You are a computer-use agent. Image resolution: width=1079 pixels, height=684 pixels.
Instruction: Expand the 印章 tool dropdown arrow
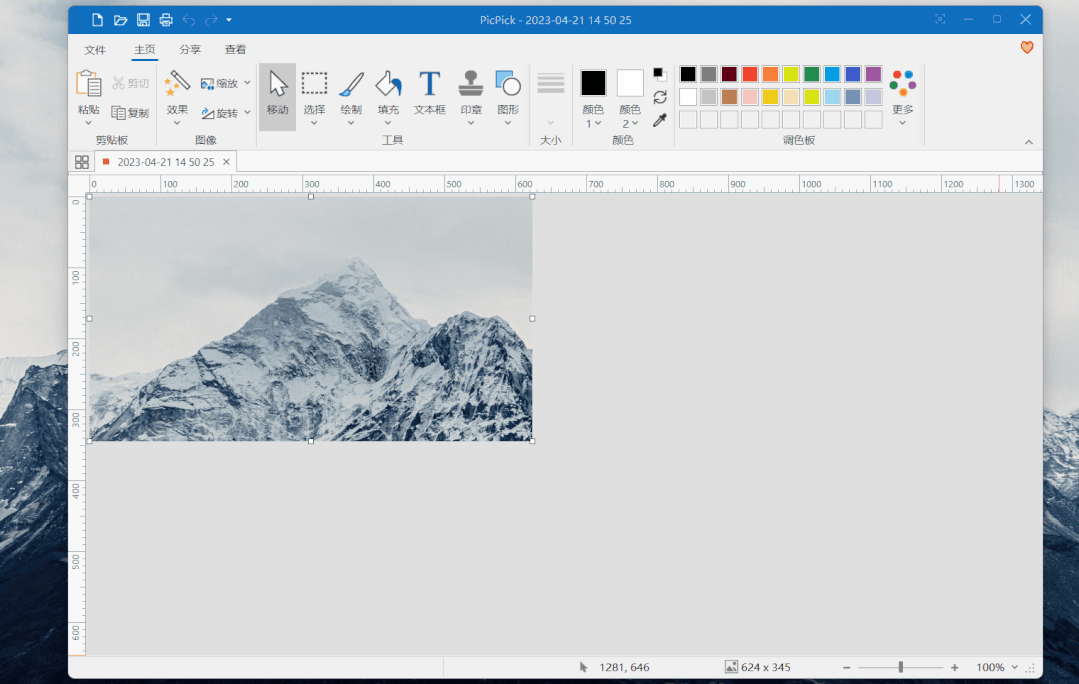471,123
